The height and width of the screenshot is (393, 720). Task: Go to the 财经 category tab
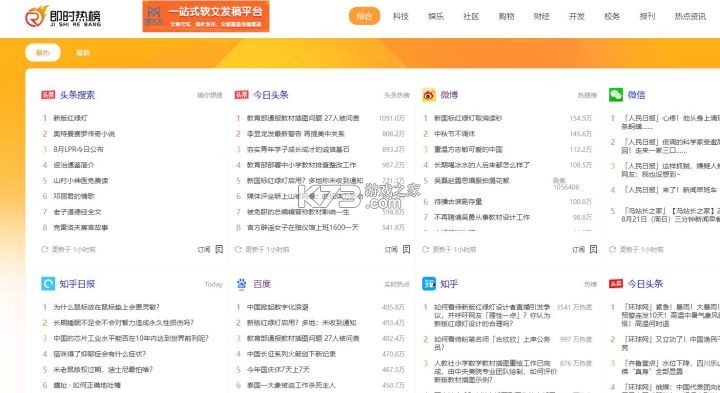[542, 17]
